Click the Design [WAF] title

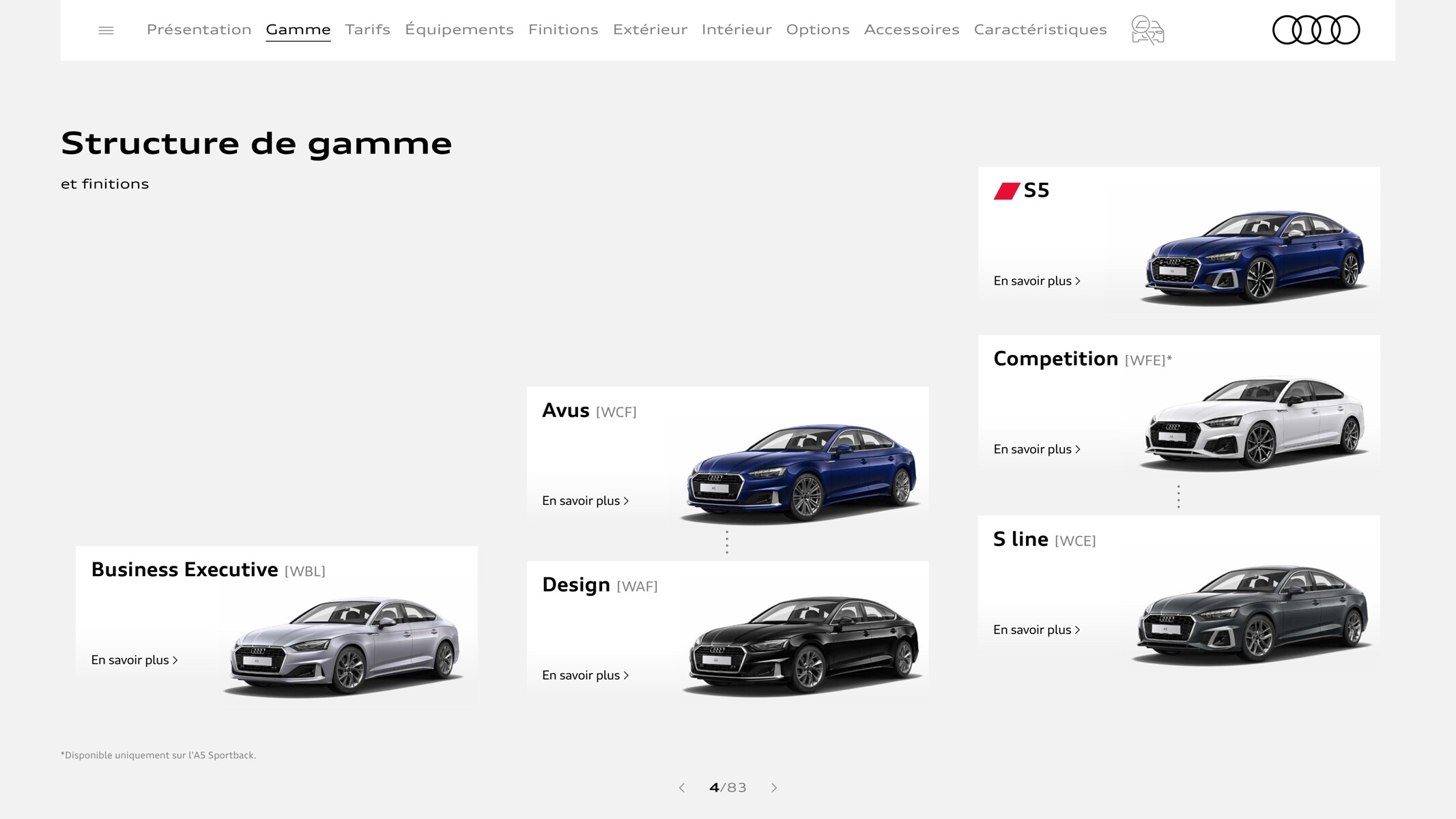click(600, 585)
